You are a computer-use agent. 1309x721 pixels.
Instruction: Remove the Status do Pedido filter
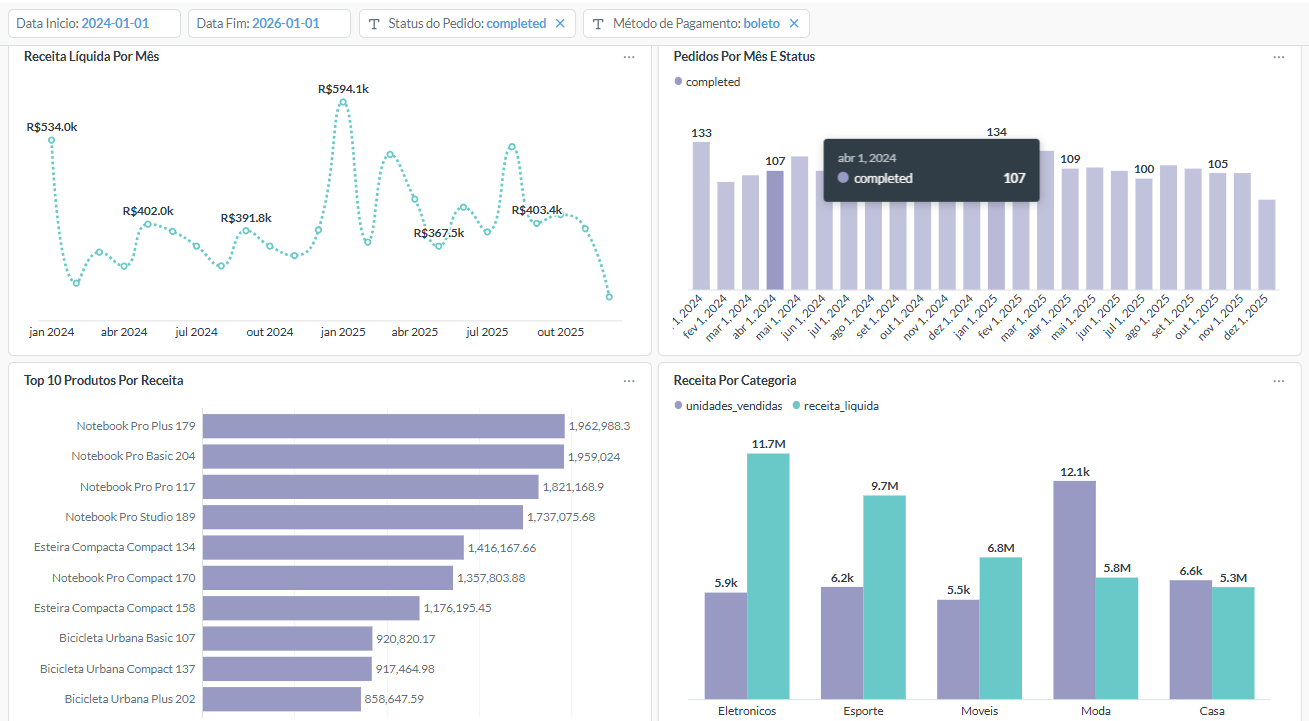(560, 23)
